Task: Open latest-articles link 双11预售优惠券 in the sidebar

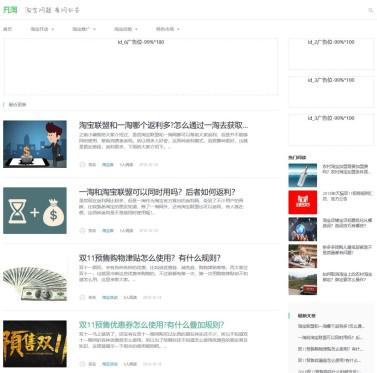Action: tap(329, 360)
